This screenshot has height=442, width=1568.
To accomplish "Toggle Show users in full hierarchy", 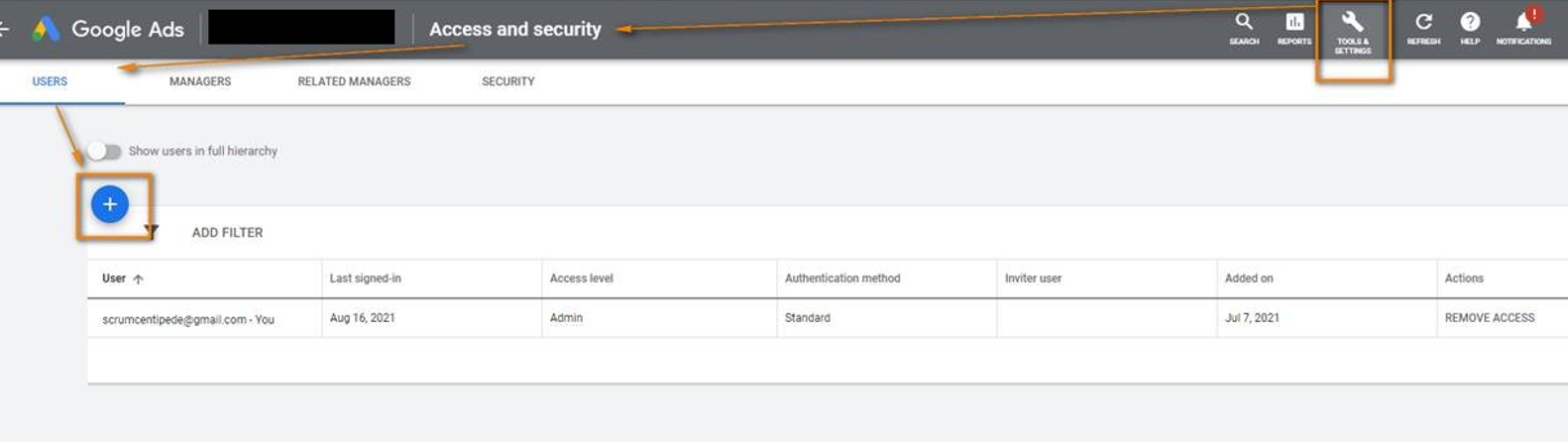I will (103, 152).
